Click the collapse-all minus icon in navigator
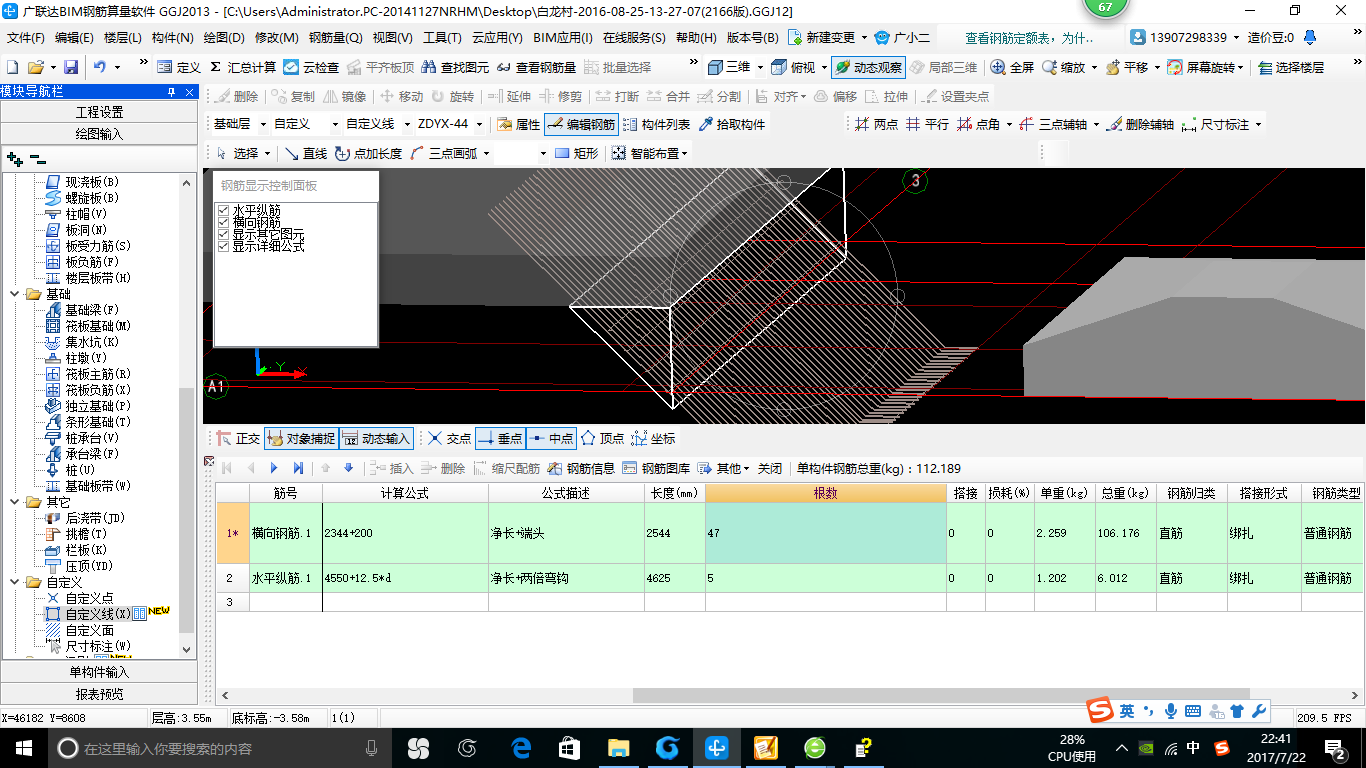The width and height of the screenshot is (1366, 768). point(37,159)
